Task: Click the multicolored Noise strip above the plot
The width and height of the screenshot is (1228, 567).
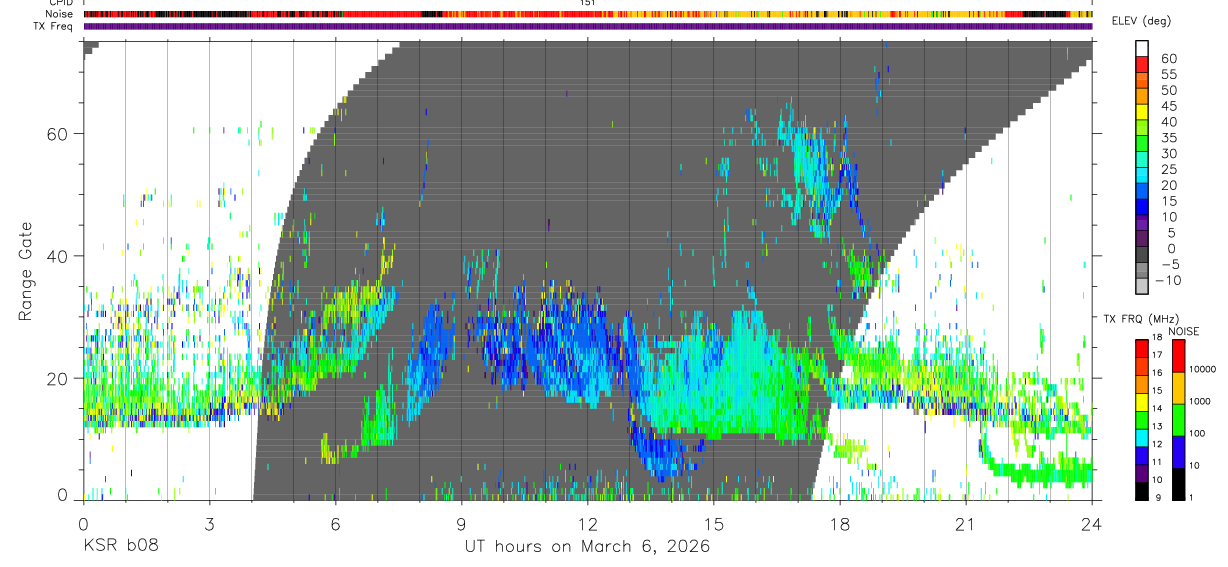Action: (x=588, y=14)
